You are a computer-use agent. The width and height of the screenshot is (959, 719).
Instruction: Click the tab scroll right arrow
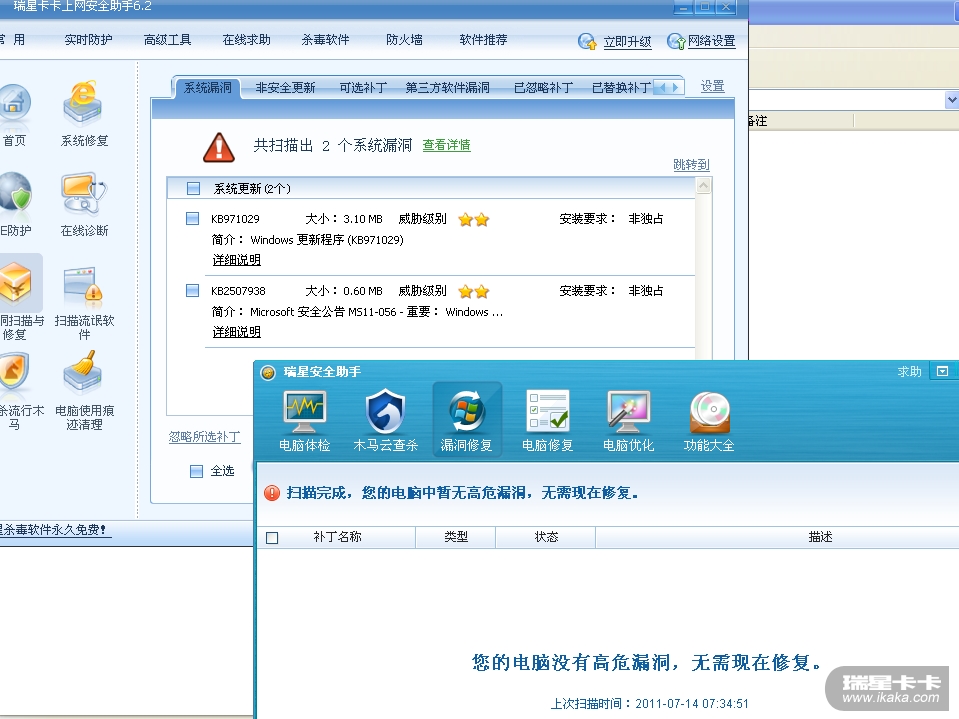(675, 87)
